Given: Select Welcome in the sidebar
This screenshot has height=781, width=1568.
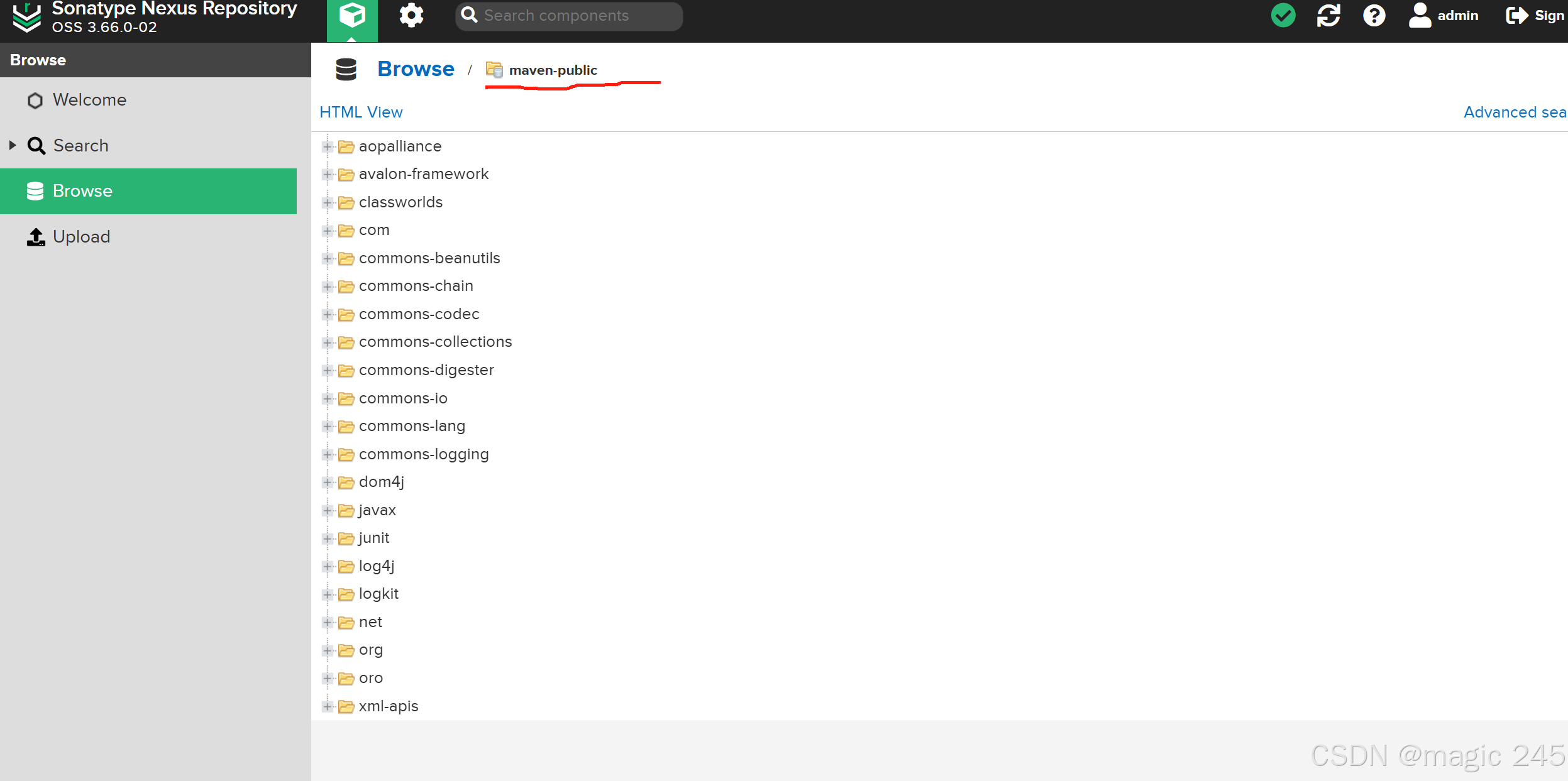Looking at the screenshot, I should [x=89, y=100].
